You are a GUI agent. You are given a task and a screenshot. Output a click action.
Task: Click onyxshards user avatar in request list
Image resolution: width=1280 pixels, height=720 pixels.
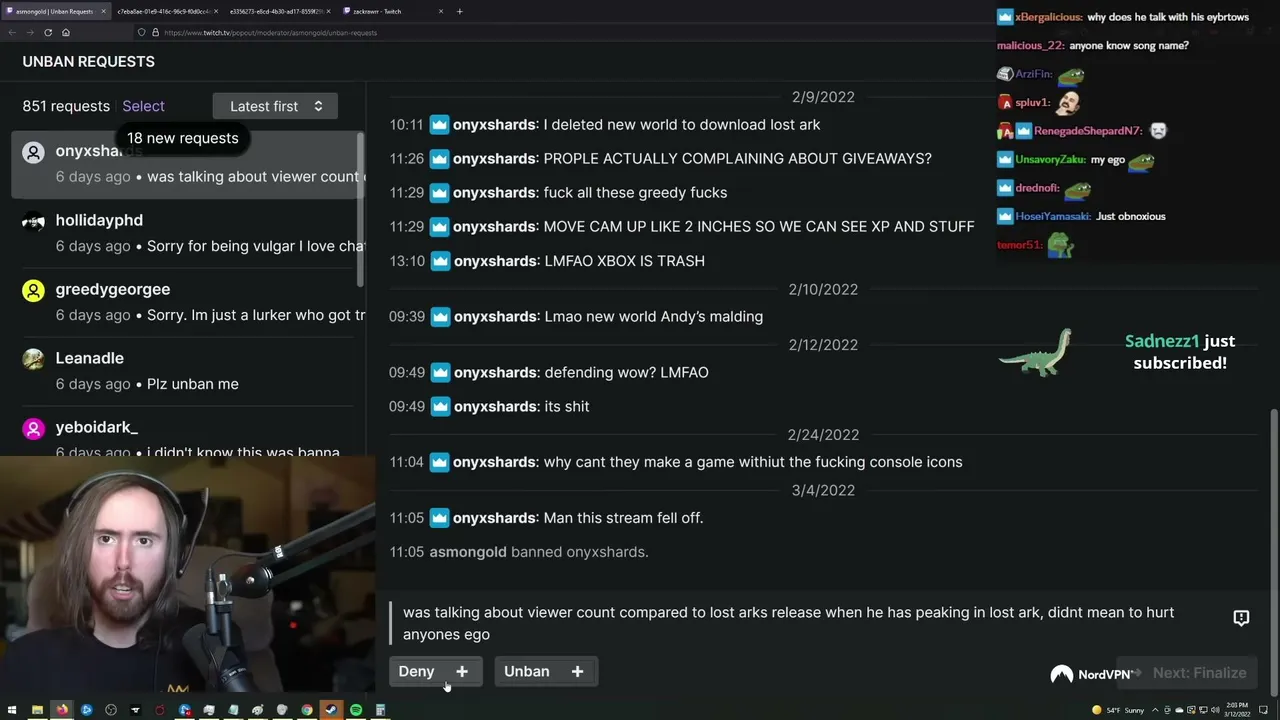point(34,152)
